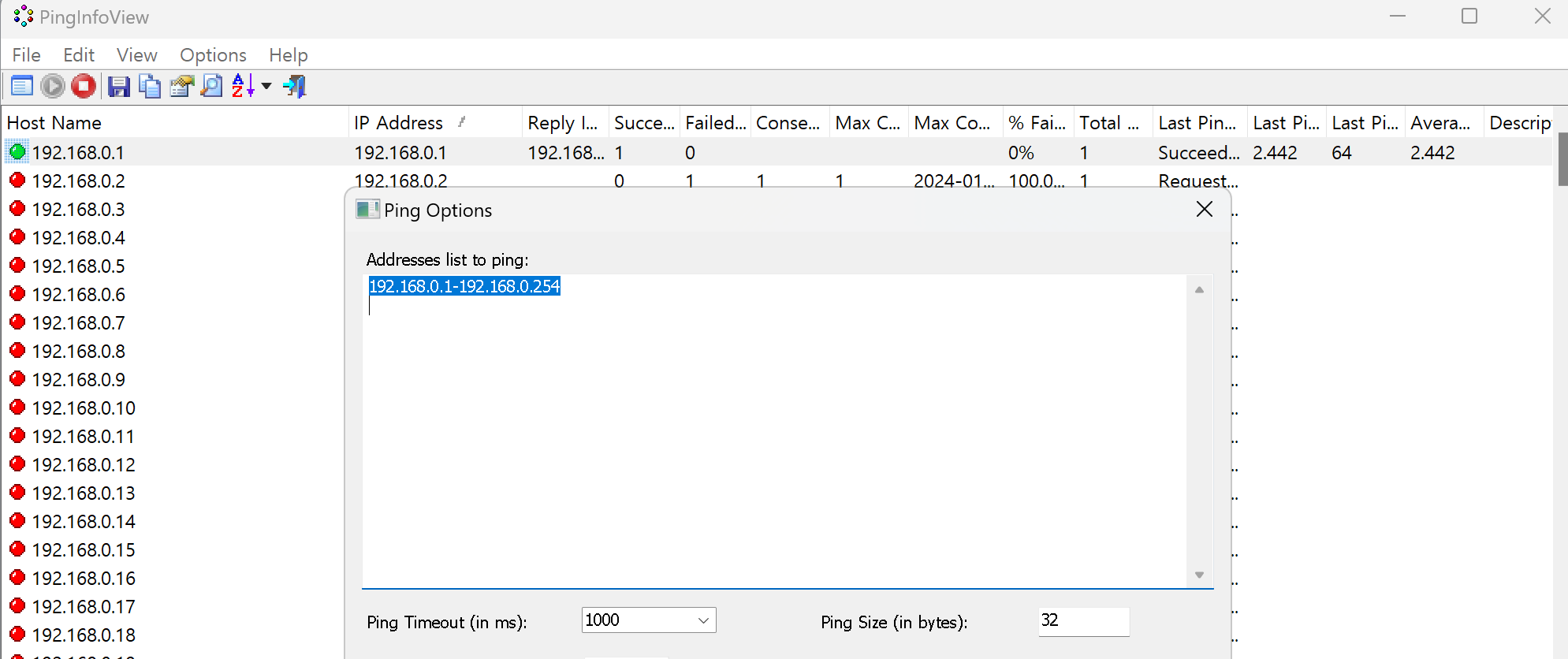Click the Succeed... status cell in first row
The height and width of the screenshot is (659, 1568).
coord(1199,152)
